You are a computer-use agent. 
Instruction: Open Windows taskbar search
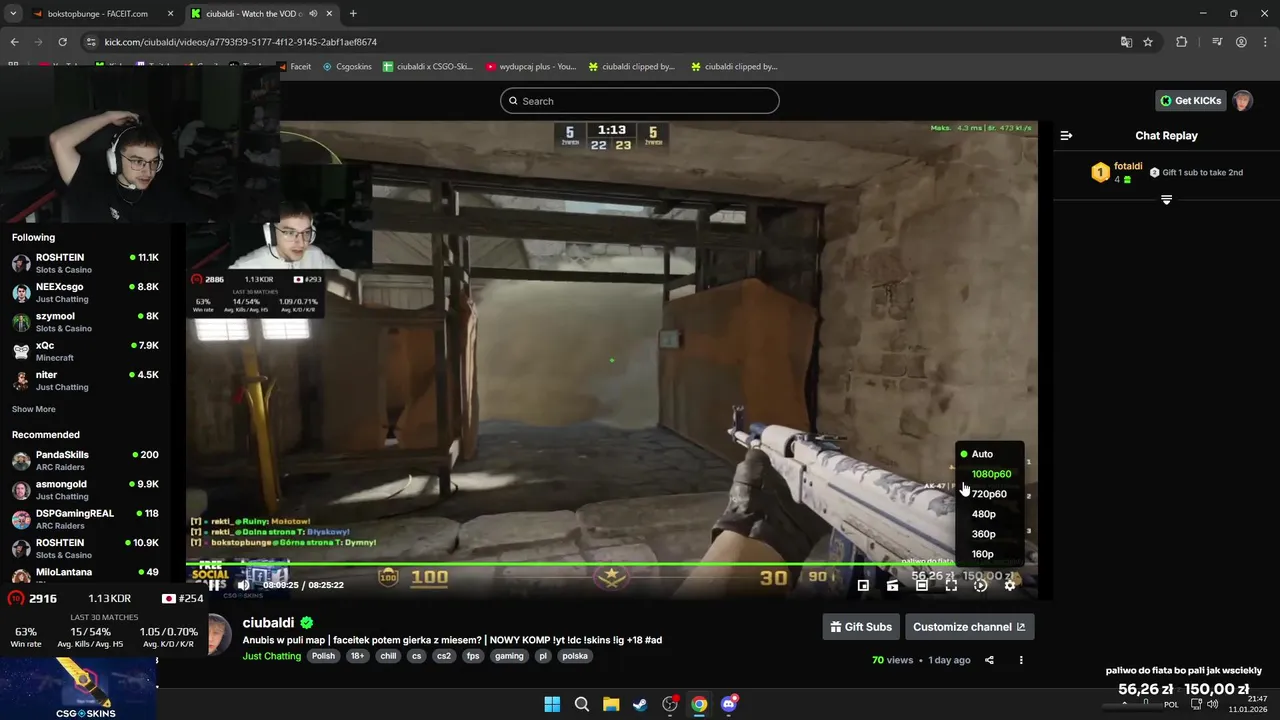(x=581, y=704)
